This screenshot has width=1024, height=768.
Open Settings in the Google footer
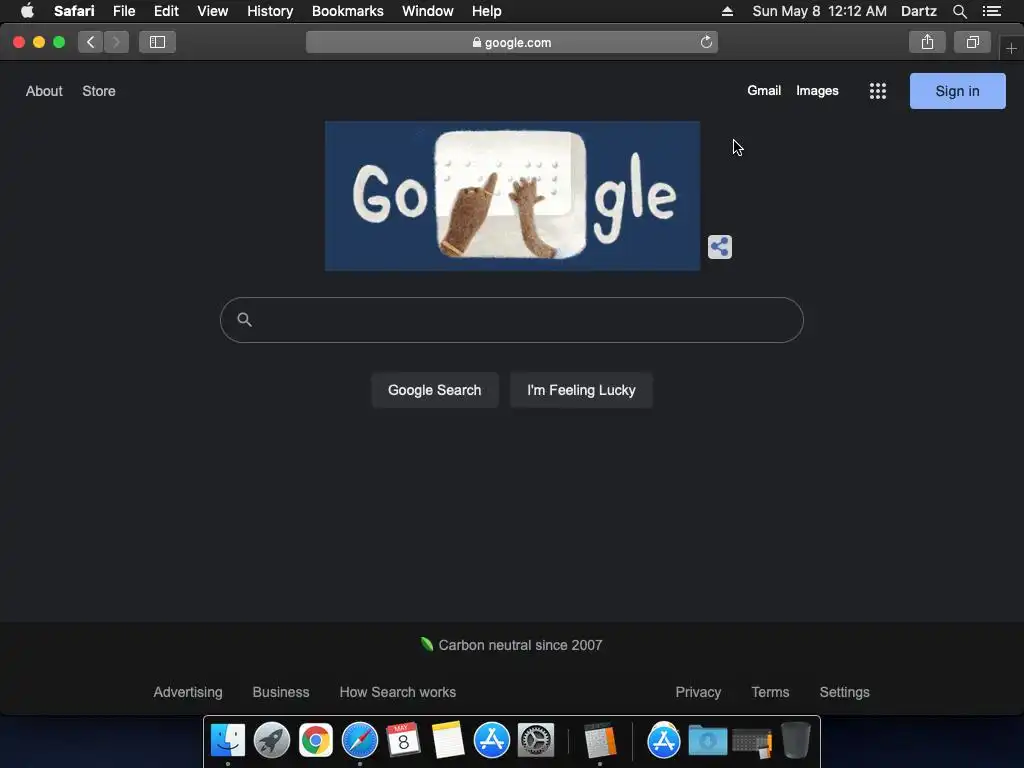tap(844, 692)
